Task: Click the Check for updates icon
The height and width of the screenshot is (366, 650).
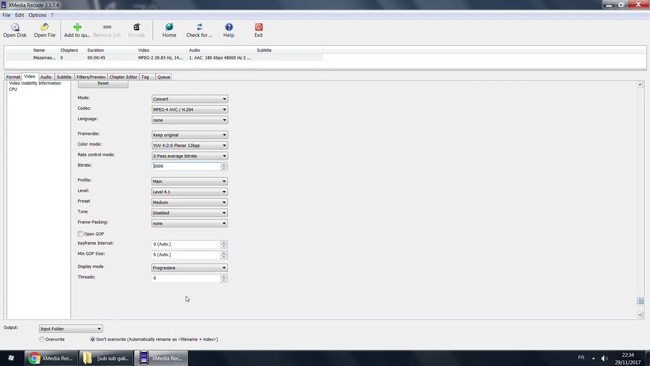Action: (199, 30)
